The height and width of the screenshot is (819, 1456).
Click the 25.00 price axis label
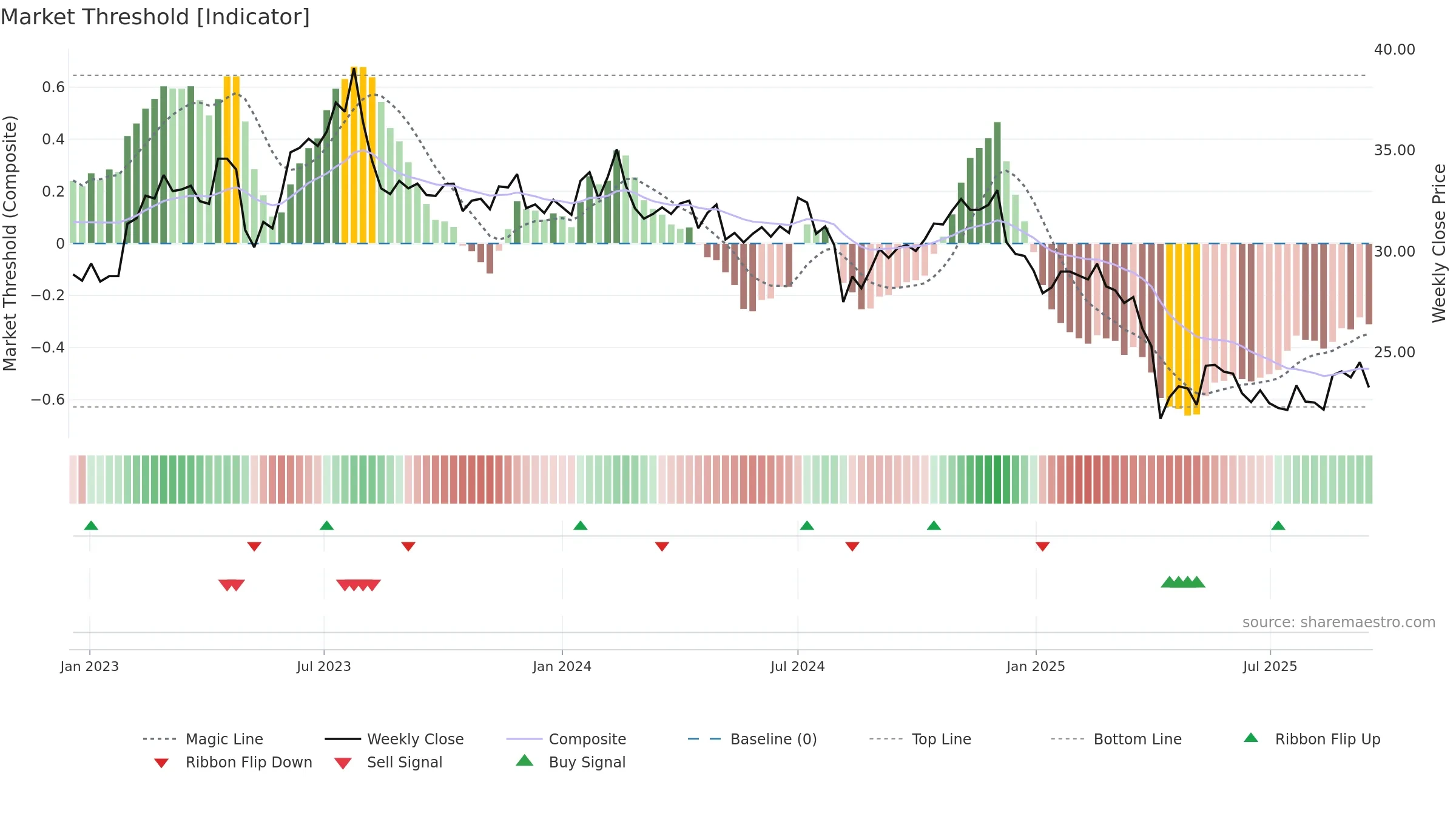pyautogui.click(x=1395, y=352)
